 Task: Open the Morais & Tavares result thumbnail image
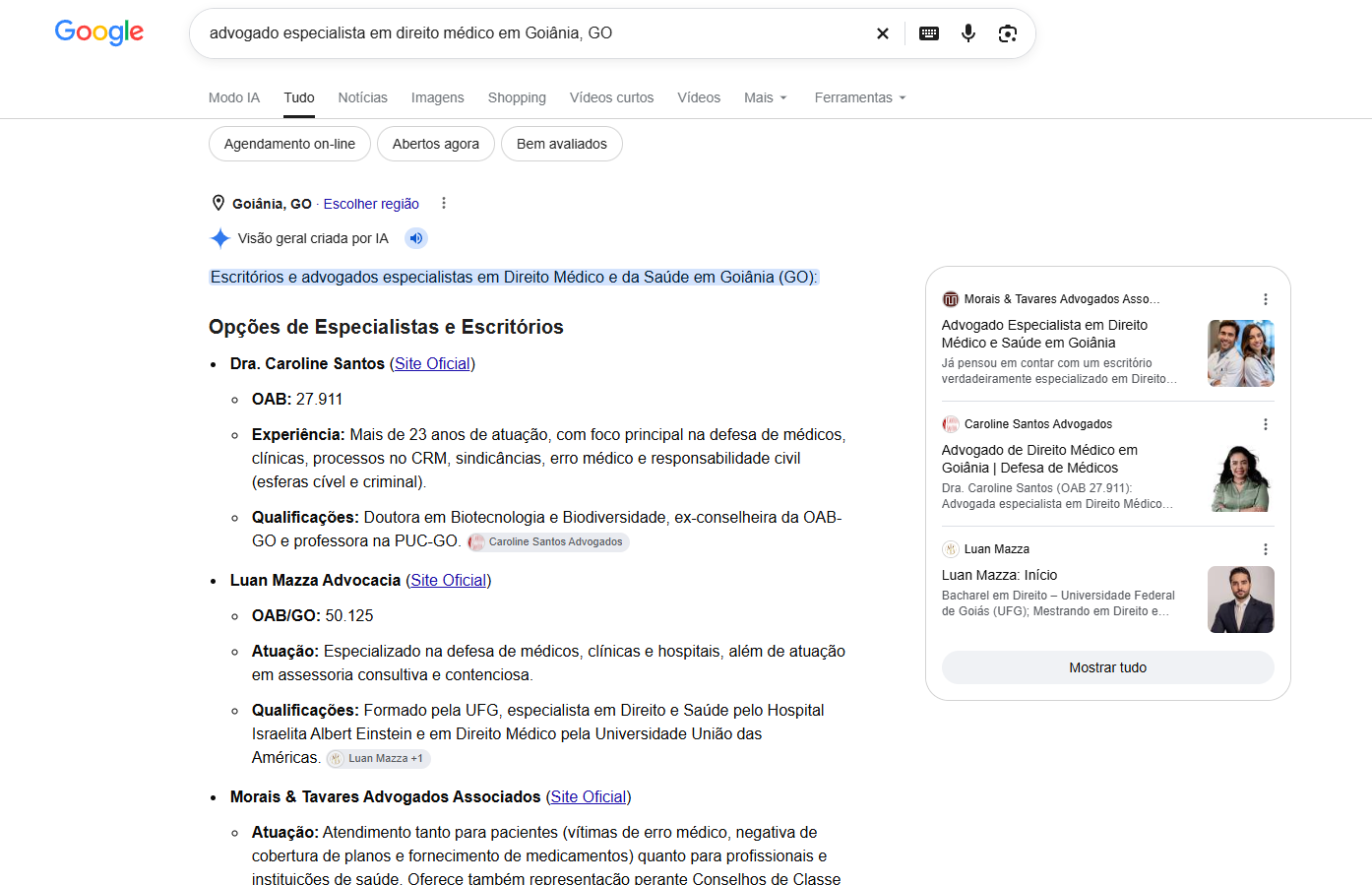1241,353
